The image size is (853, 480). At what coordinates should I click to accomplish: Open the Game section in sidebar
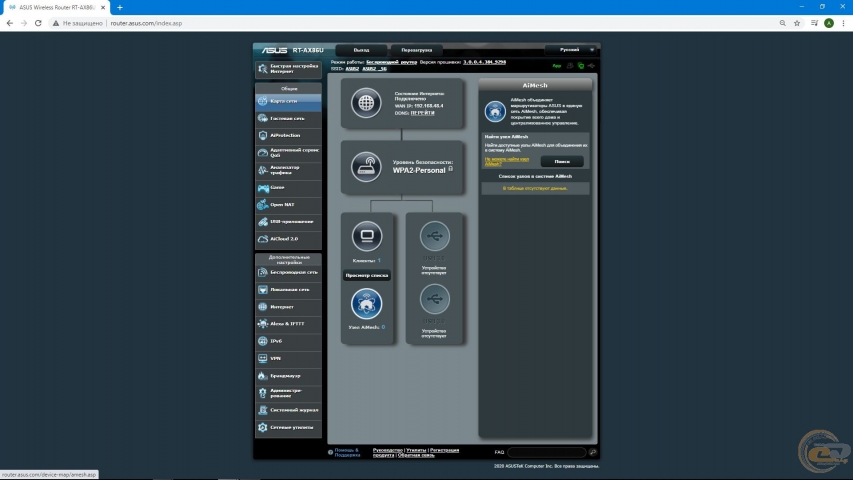(x=288, y=187)
